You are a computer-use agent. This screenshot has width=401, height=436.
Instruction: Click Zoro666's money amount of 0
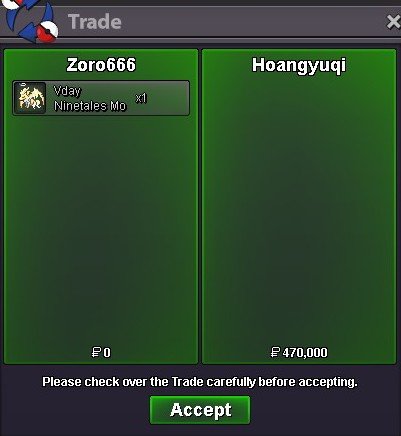[107, 353]
